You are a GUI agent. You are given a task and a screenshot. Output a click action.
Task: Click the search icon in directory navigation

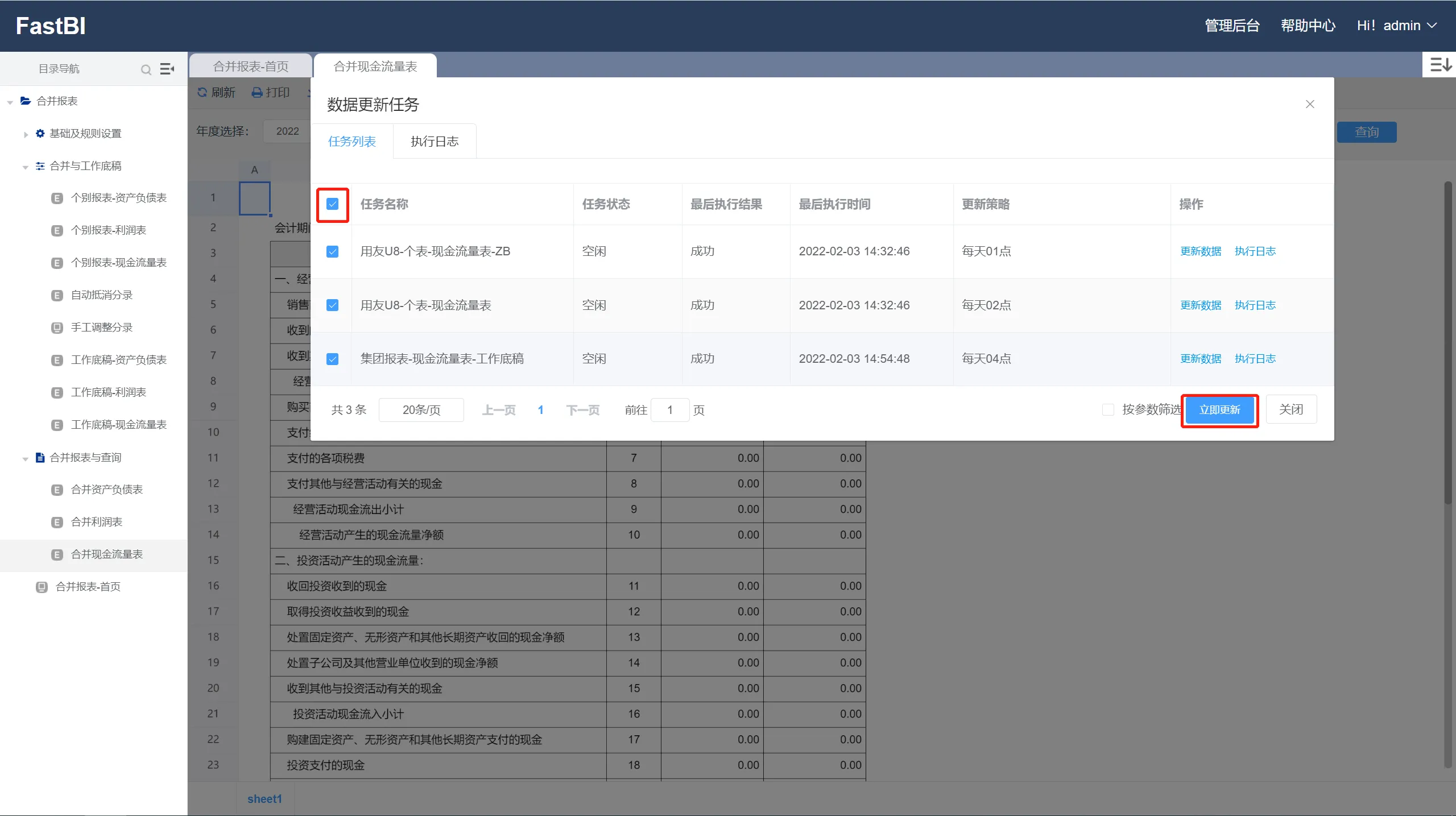coord(146,69)
